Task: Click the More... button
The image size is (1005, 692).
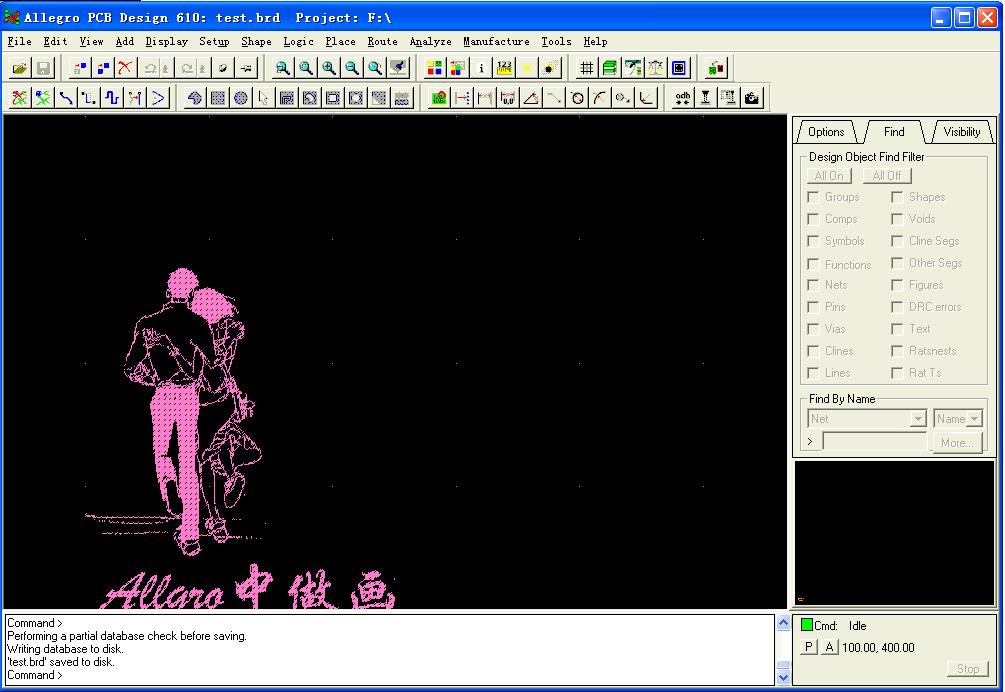Action: [x=957, y=443]
